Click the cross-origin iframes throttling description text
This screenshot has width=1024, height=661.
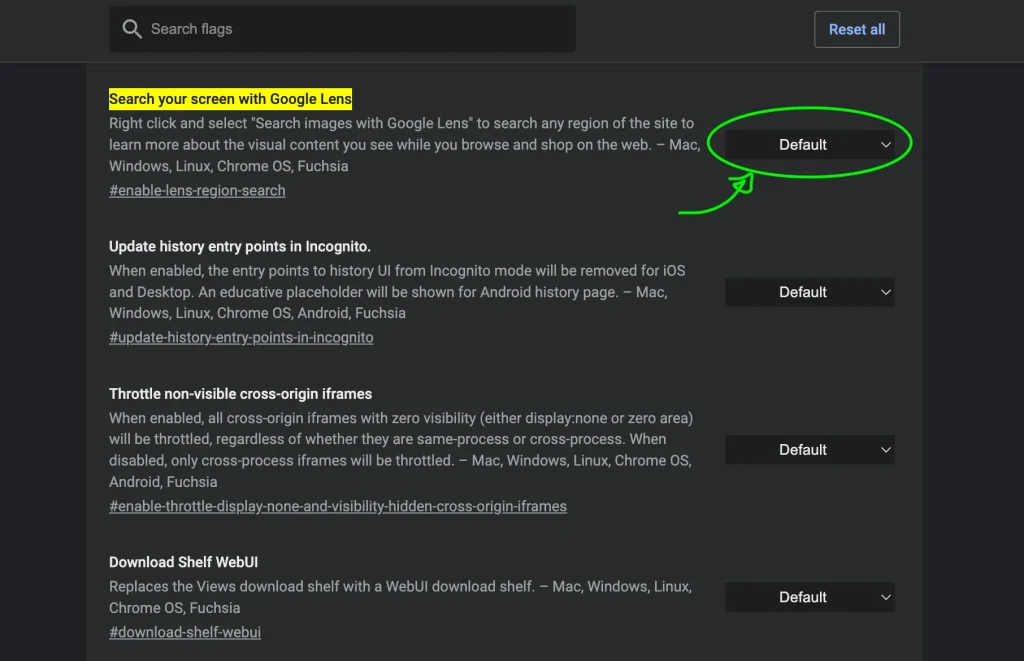point(401,449)
